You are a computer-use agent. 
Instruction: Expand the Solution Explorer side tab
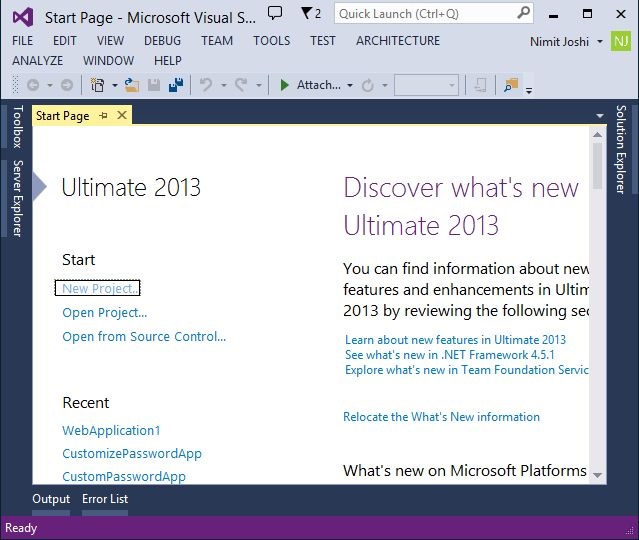click(621, 150)
